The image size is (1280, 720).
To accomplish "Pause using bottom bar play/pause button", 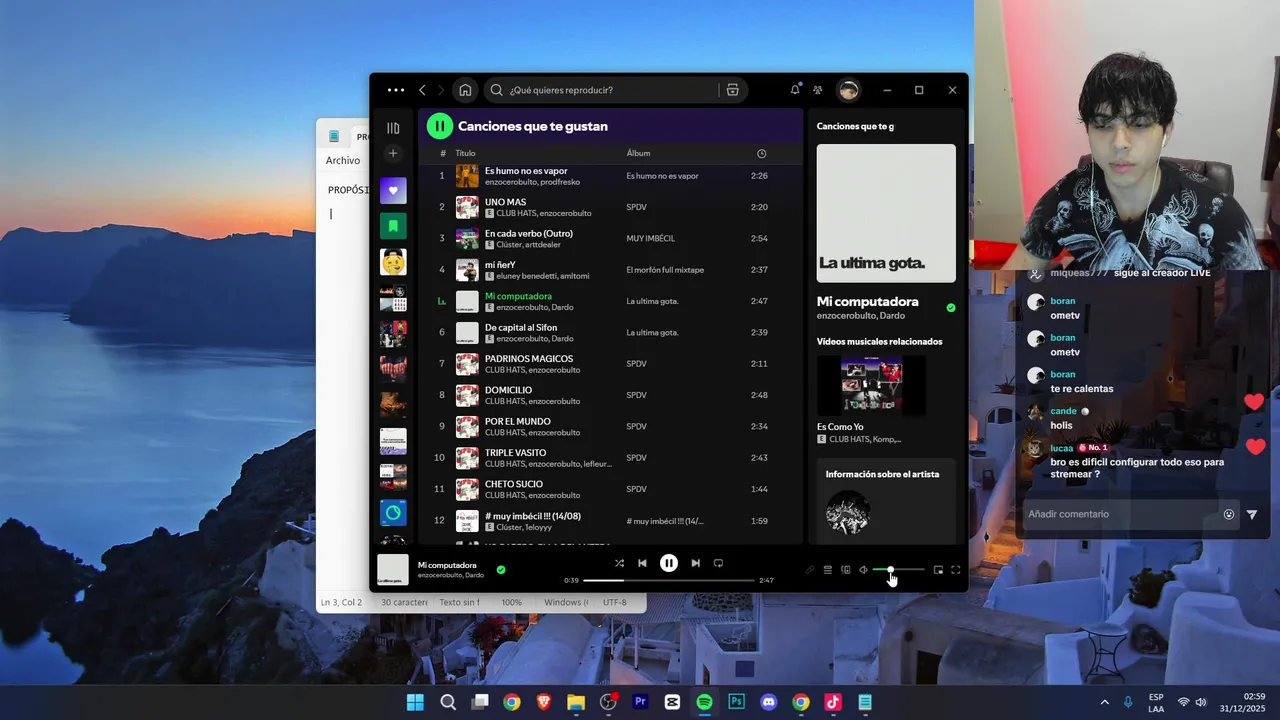I will [669, 563].
